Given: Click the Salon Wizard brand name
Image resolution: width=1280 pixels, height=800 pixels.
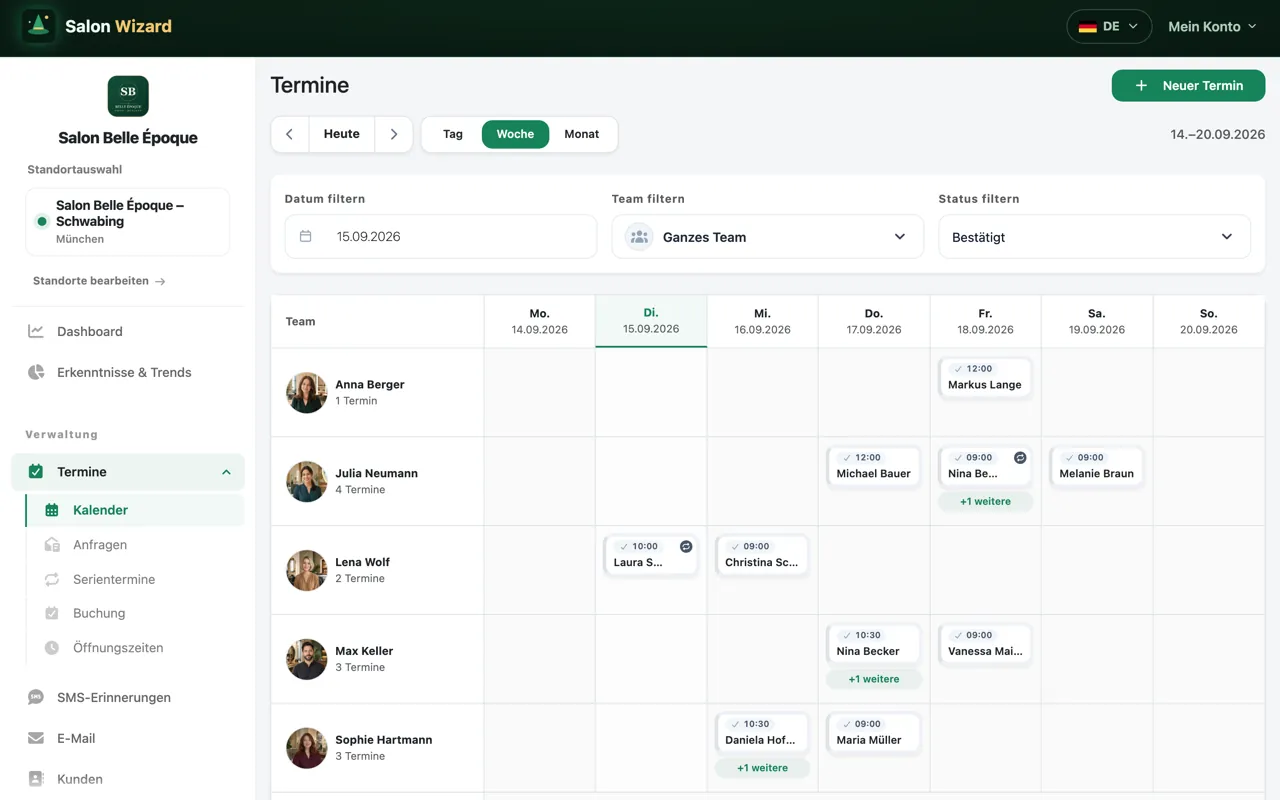Looking at the screenshot, I should pos(118,26).
